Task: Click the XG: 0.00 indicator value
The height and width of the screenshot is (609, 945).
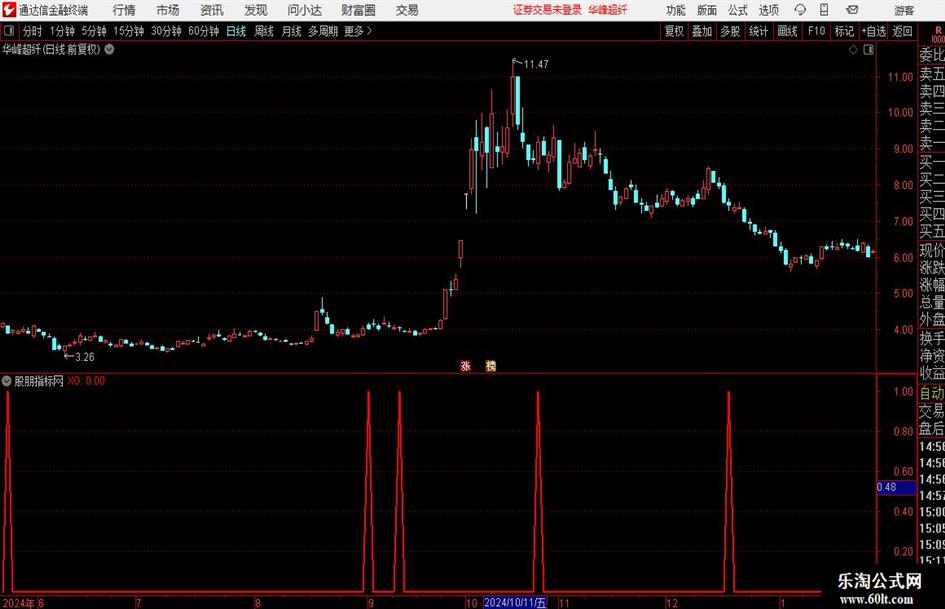Action: (x=86, y=381)
